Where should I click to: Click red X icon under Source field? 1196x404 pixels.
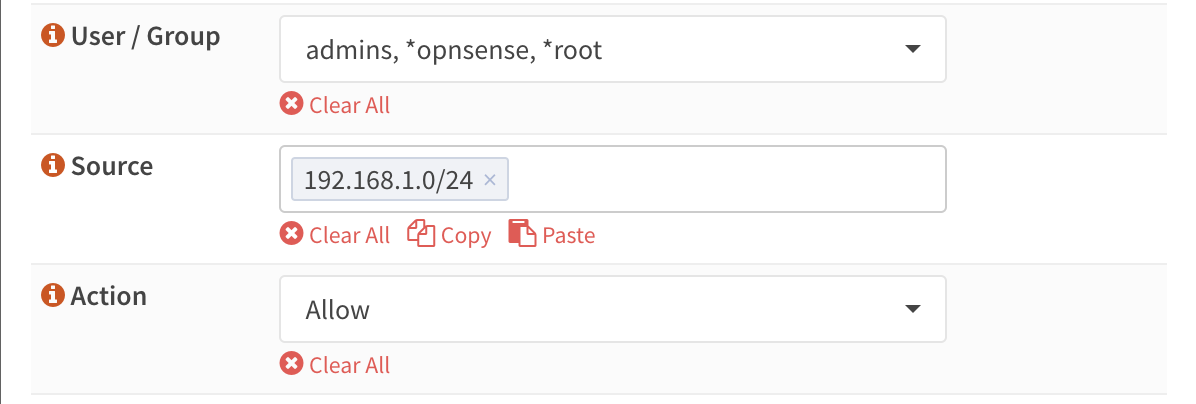(x=291, y=235)
